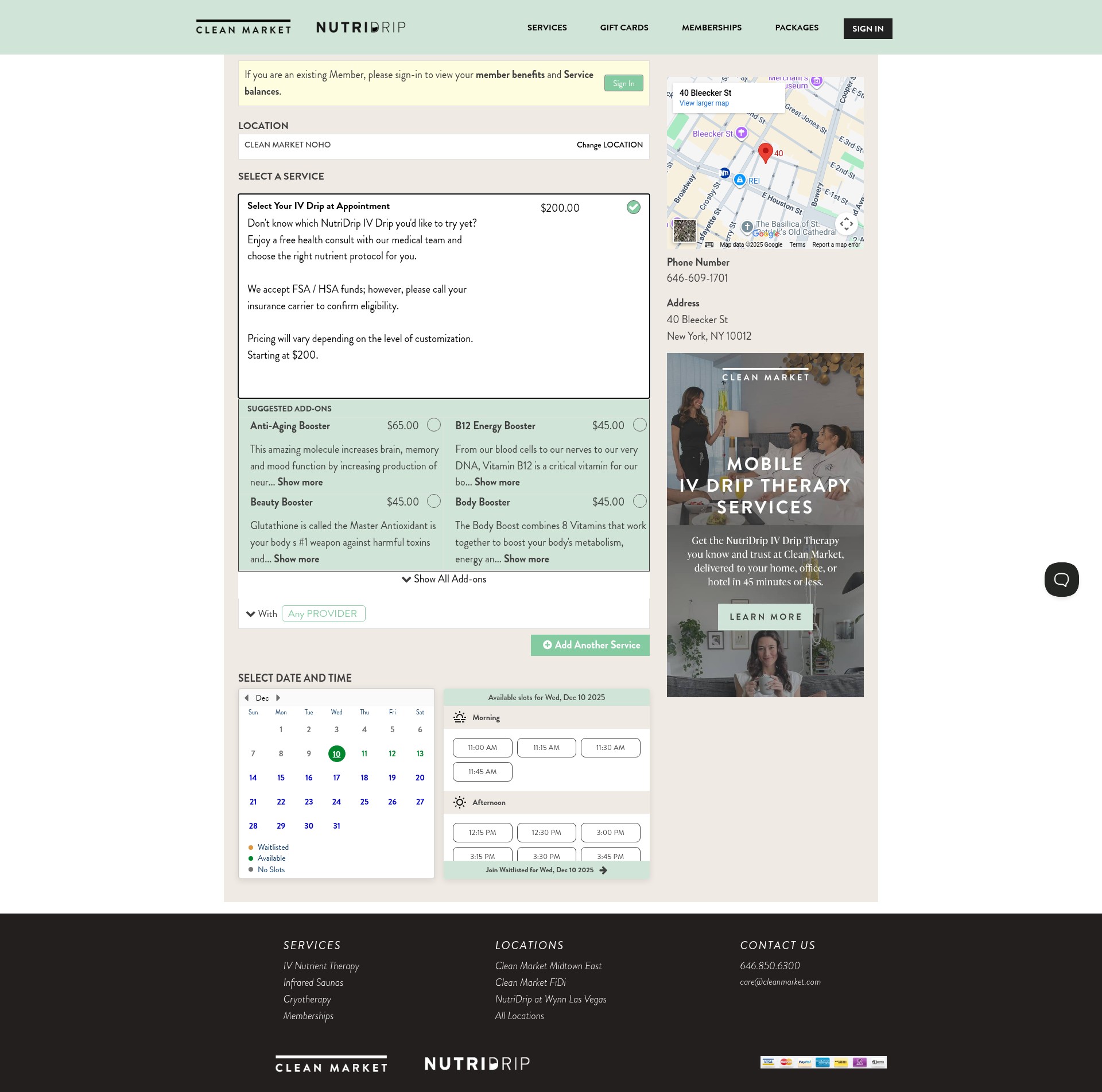Click green Sign In in member notice
The height and width of the screenshot is (1092, 1102).
tap(623, 83)
